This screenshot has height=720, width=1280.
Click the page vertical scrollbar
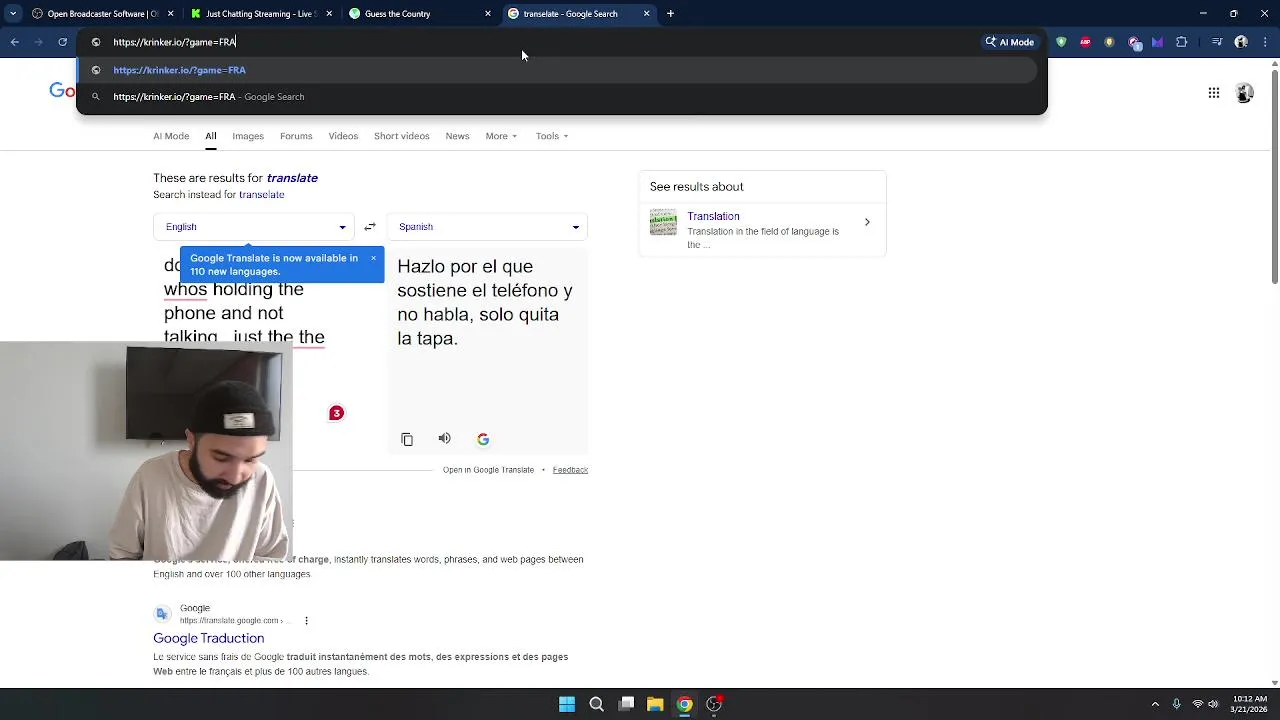coord(1274,175)
